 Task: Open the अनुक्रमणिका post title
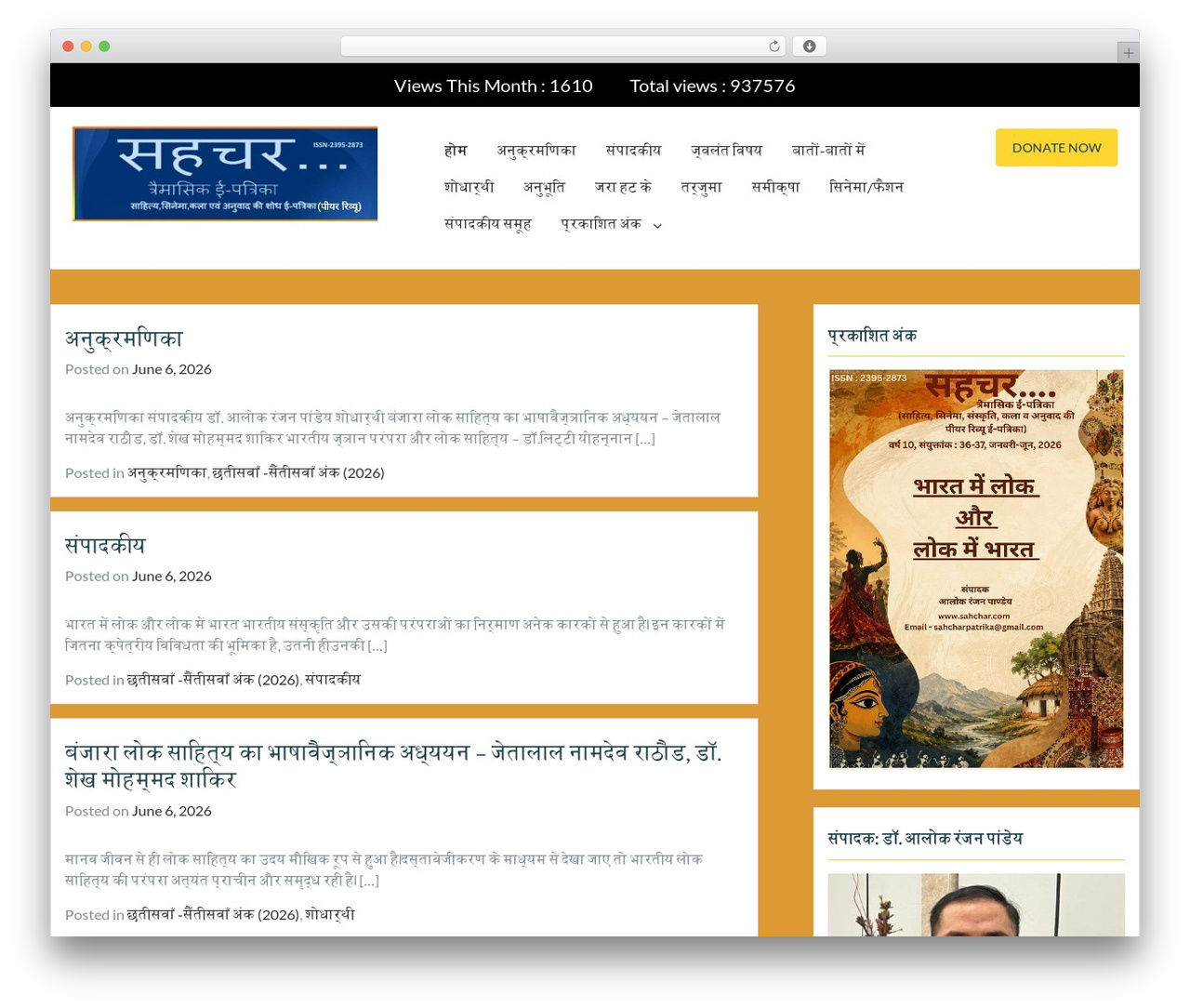tap(124, 338)
